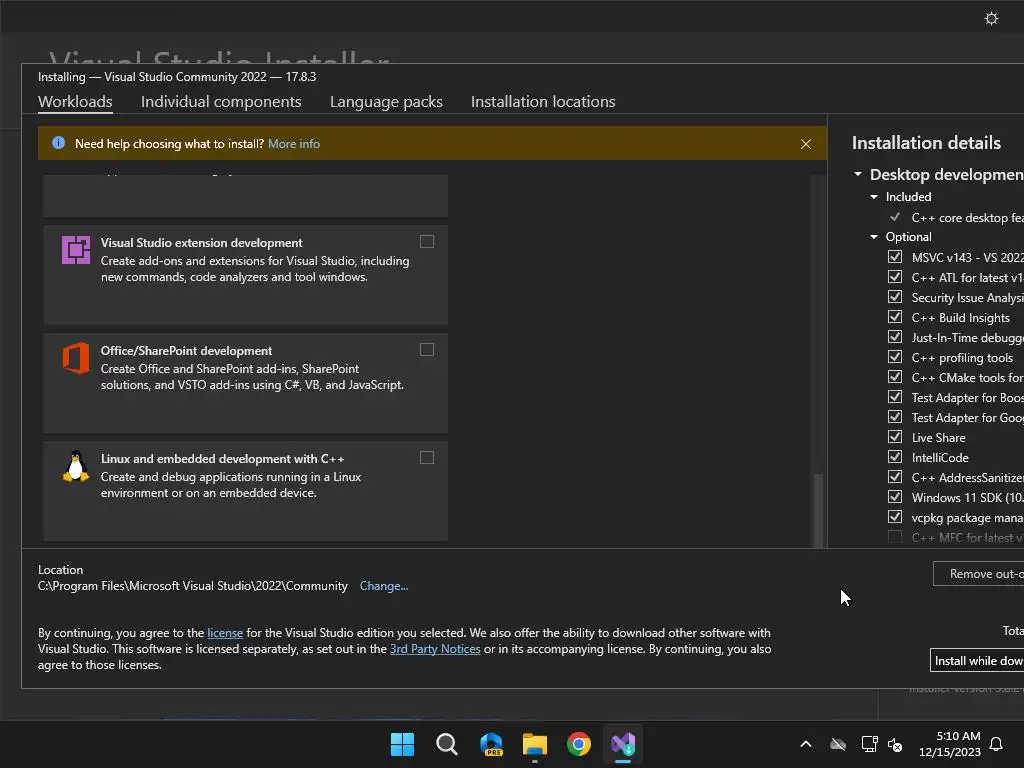
Task: Open the license link
Action: pyautogui.click(x=225, y=633)
